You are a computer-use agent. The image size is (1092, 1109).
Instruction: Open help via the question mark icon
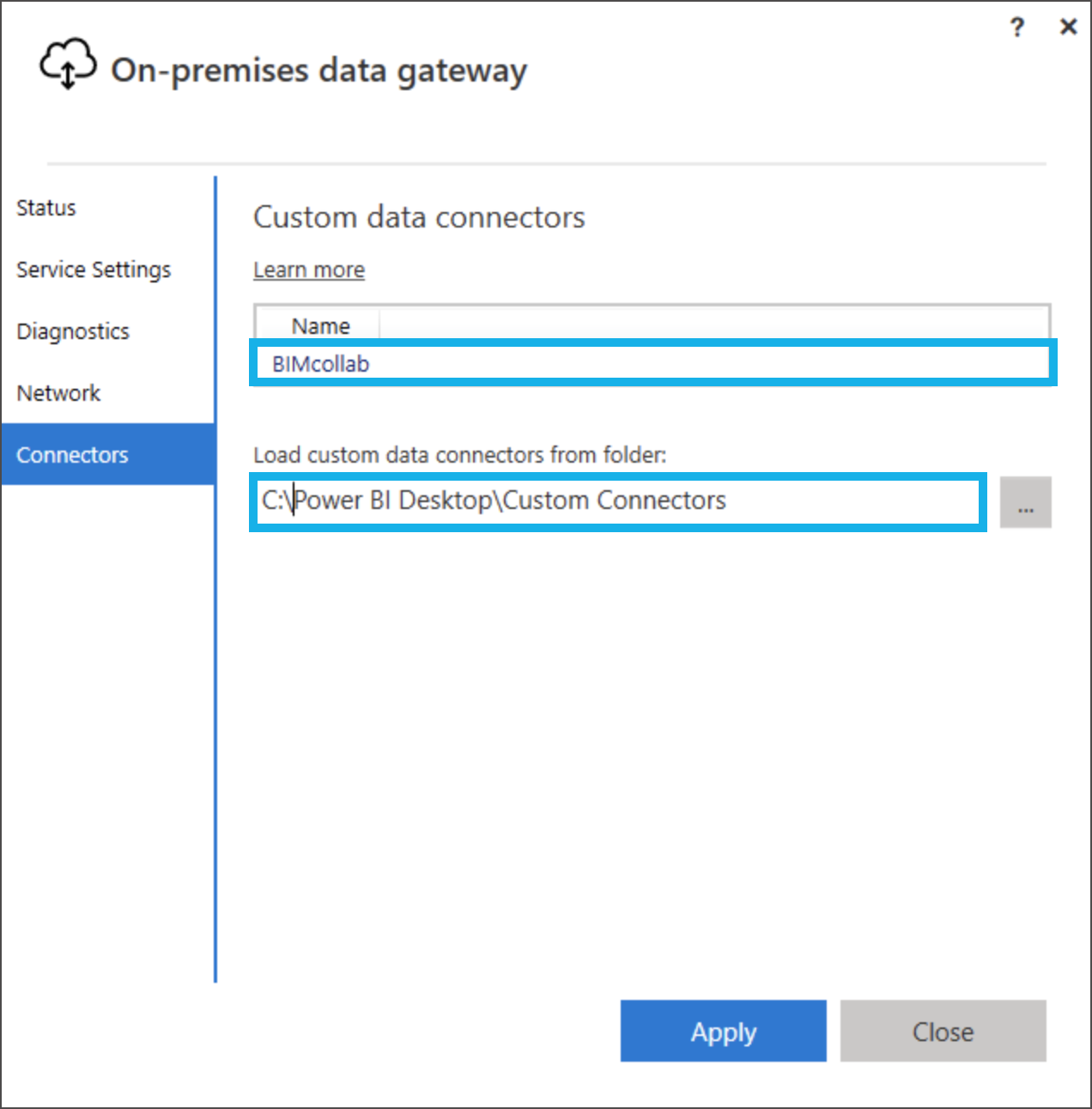1017,27
